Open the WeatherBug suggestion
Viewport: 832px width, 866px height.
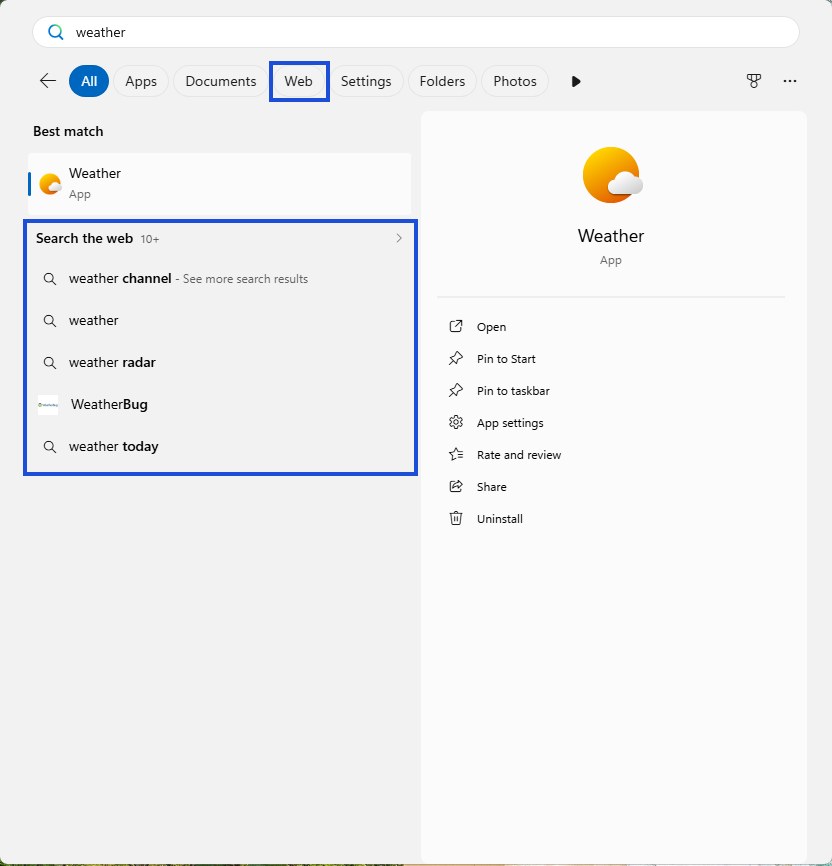pos(220,405)
